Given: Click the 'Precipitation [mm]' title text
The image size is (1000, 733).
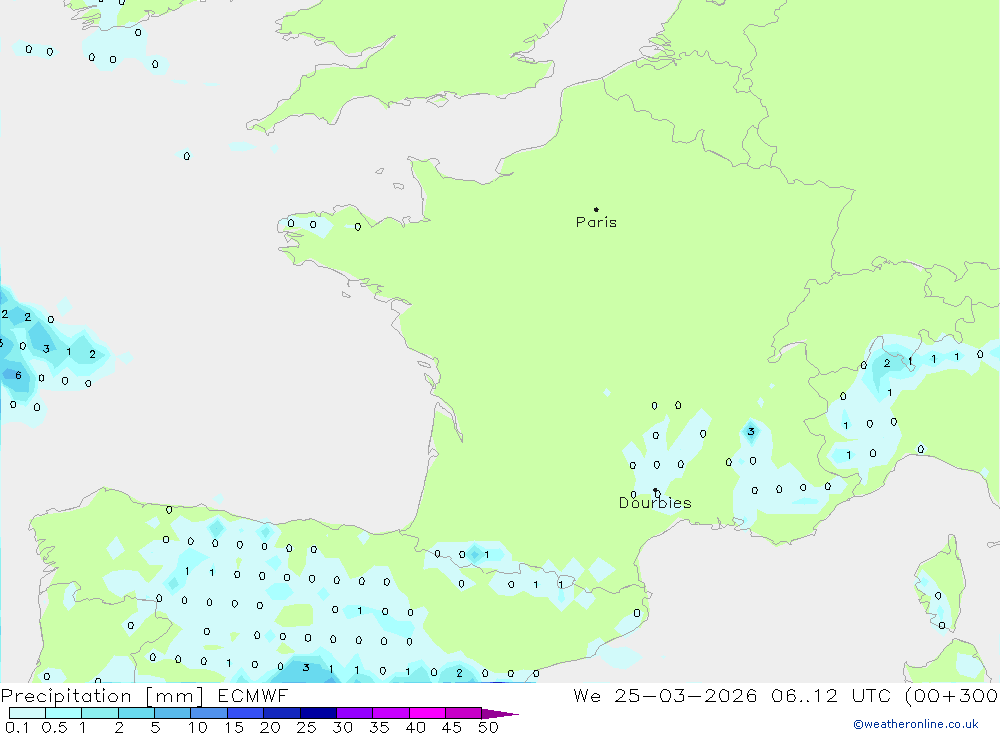Looking at the screenshot, I should pos(102,696).
